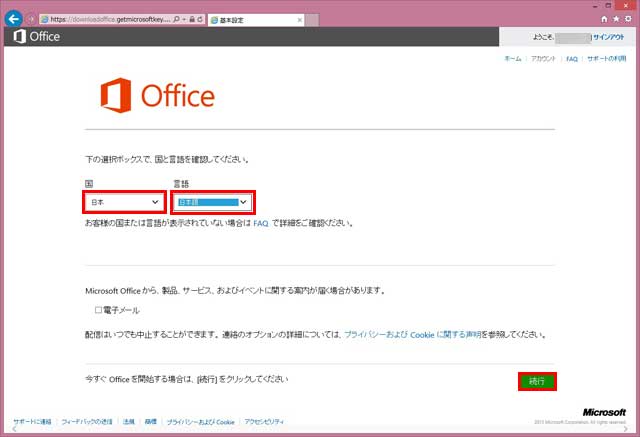Expand the 言語 dropdown showing 日本語
Viewport: 640px width, 437px height.
point(212,202)
